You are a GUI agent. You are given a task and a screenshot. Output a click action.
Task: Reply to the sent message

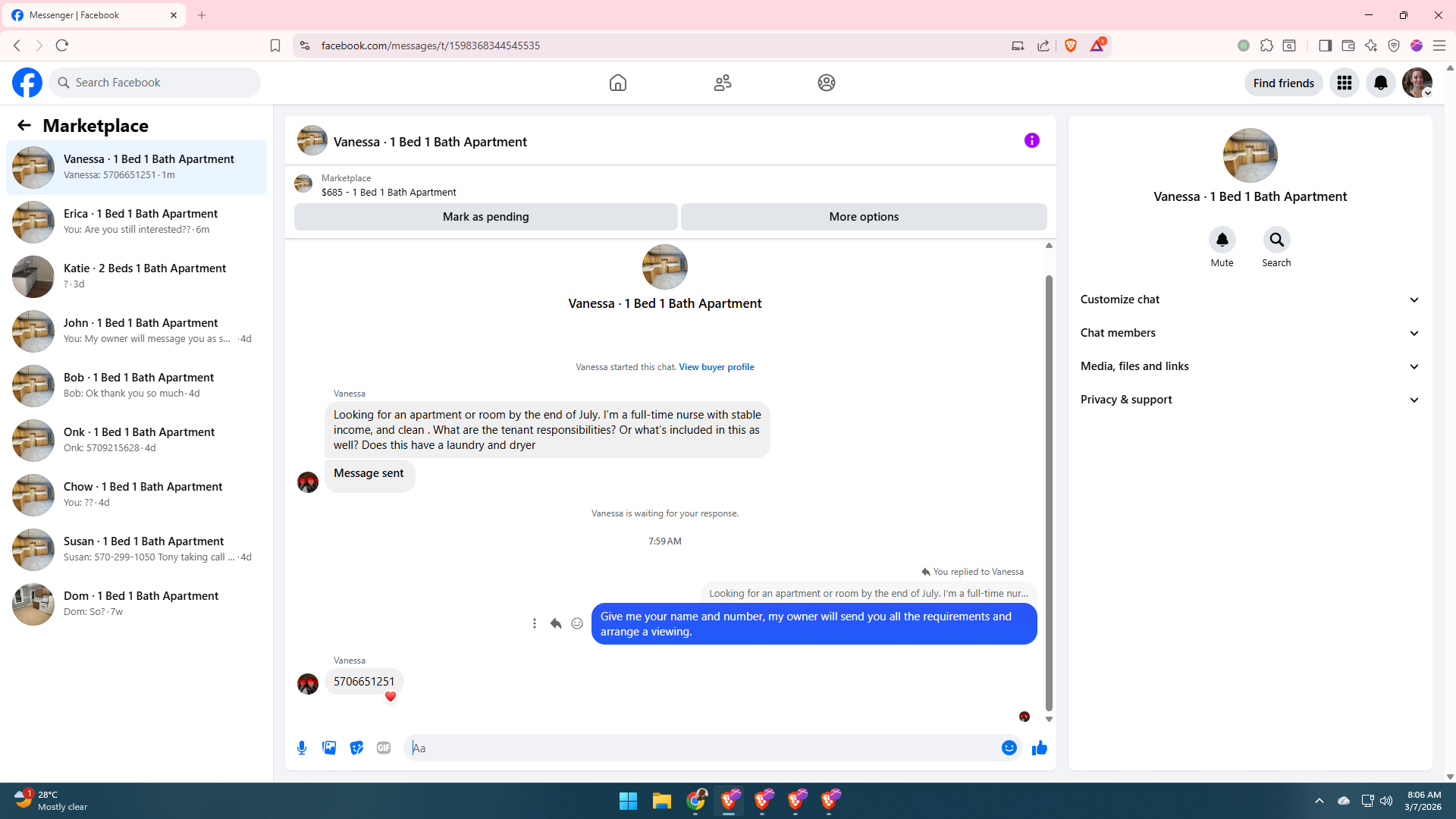556,623
